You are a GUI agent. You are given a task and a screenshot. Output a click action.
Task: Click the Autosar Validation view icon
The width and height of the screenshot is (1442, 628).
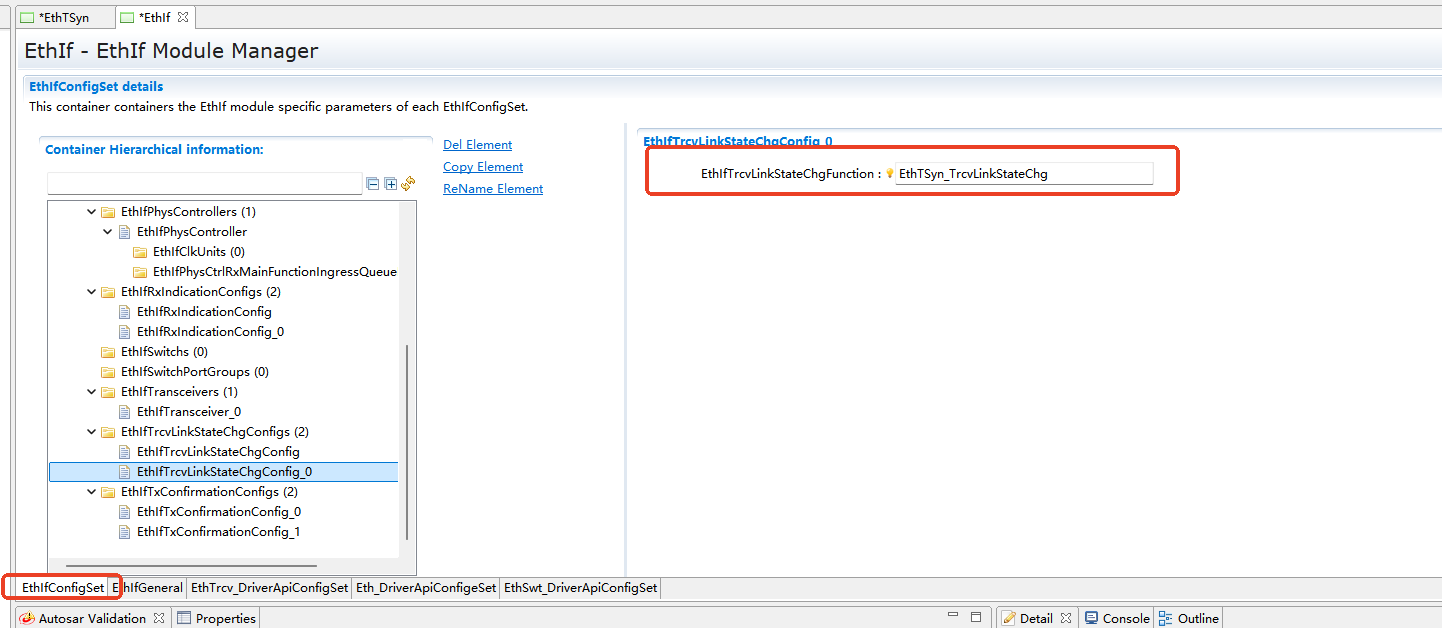[28, 618]
